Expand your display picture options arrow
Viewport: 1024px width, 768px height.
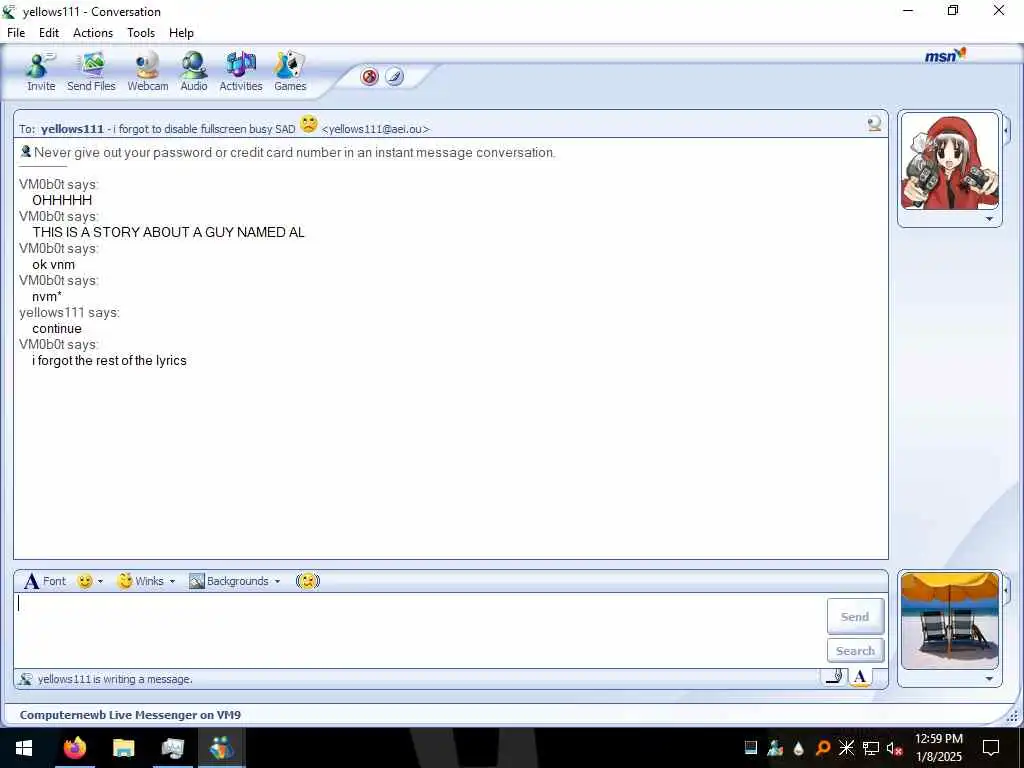[989, 679]
